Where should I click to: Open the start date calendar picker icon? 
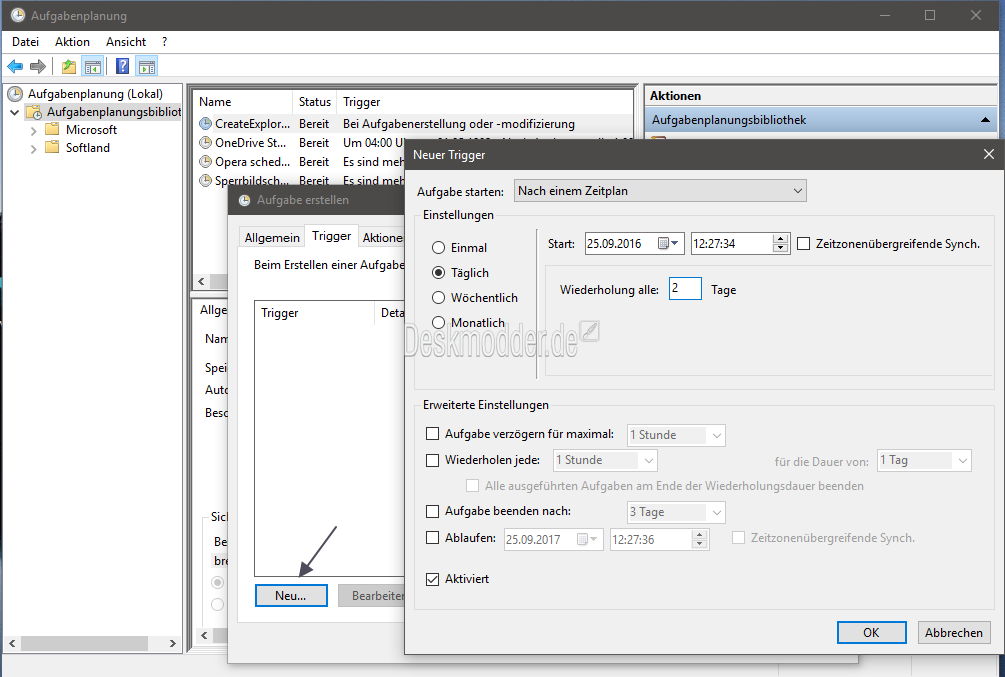tap(668, 244)
